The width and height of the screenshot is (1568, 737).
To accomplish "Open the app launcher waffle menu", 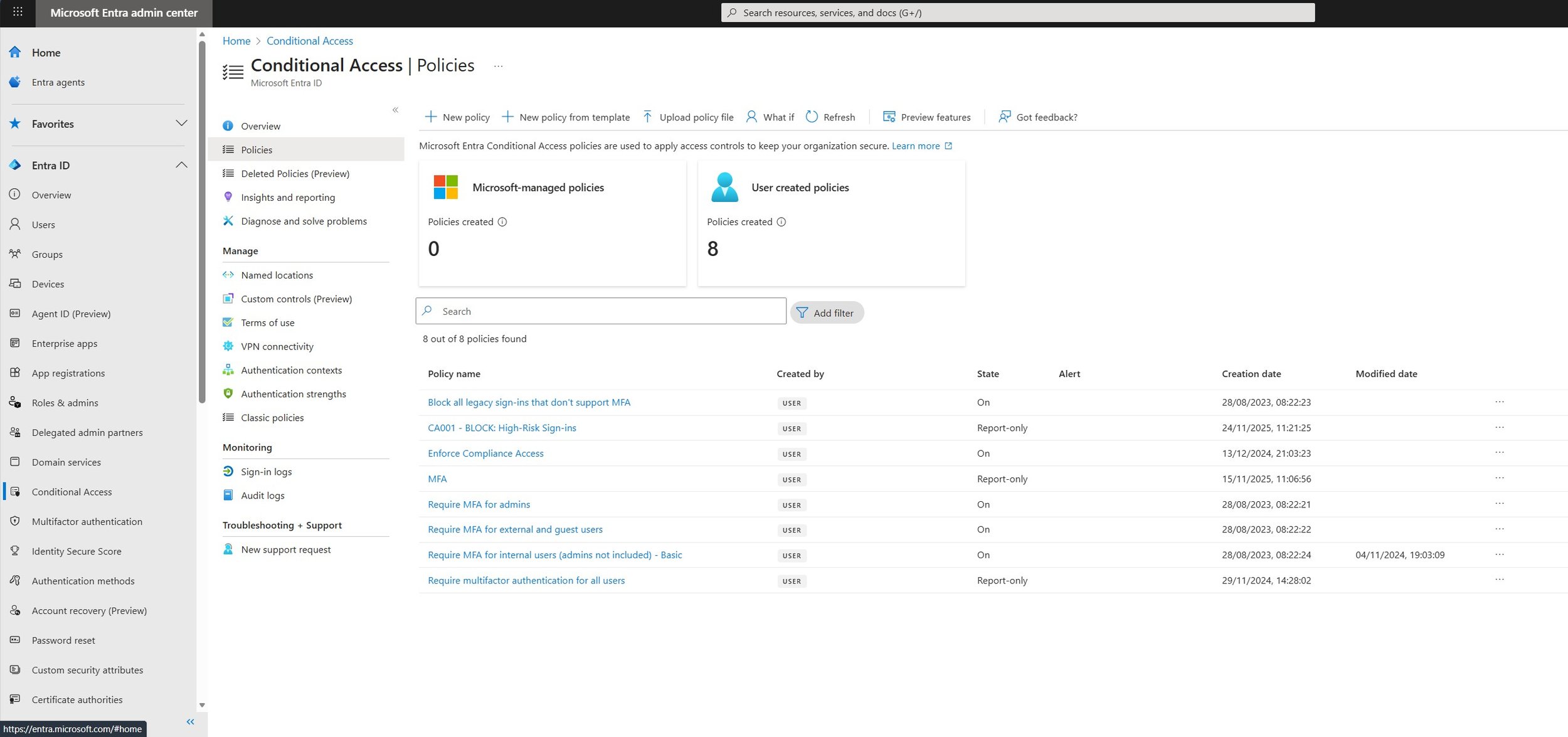I will pyautogui.click(x=17, y=12).
